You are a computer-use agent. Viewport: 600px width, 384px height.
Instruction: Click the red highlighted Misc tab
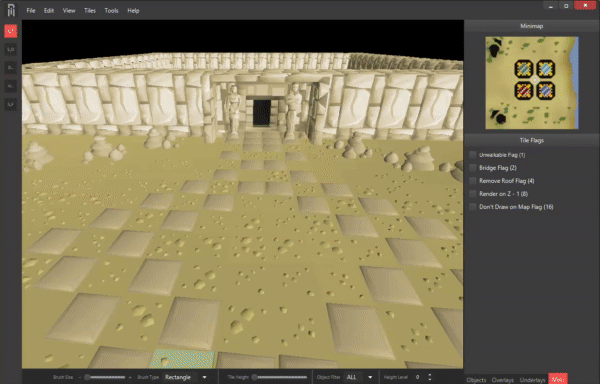pos(558,379)
